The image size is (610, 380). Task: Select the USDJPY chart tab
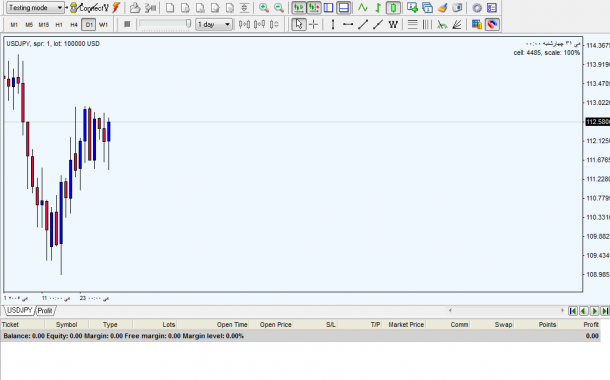19,310
